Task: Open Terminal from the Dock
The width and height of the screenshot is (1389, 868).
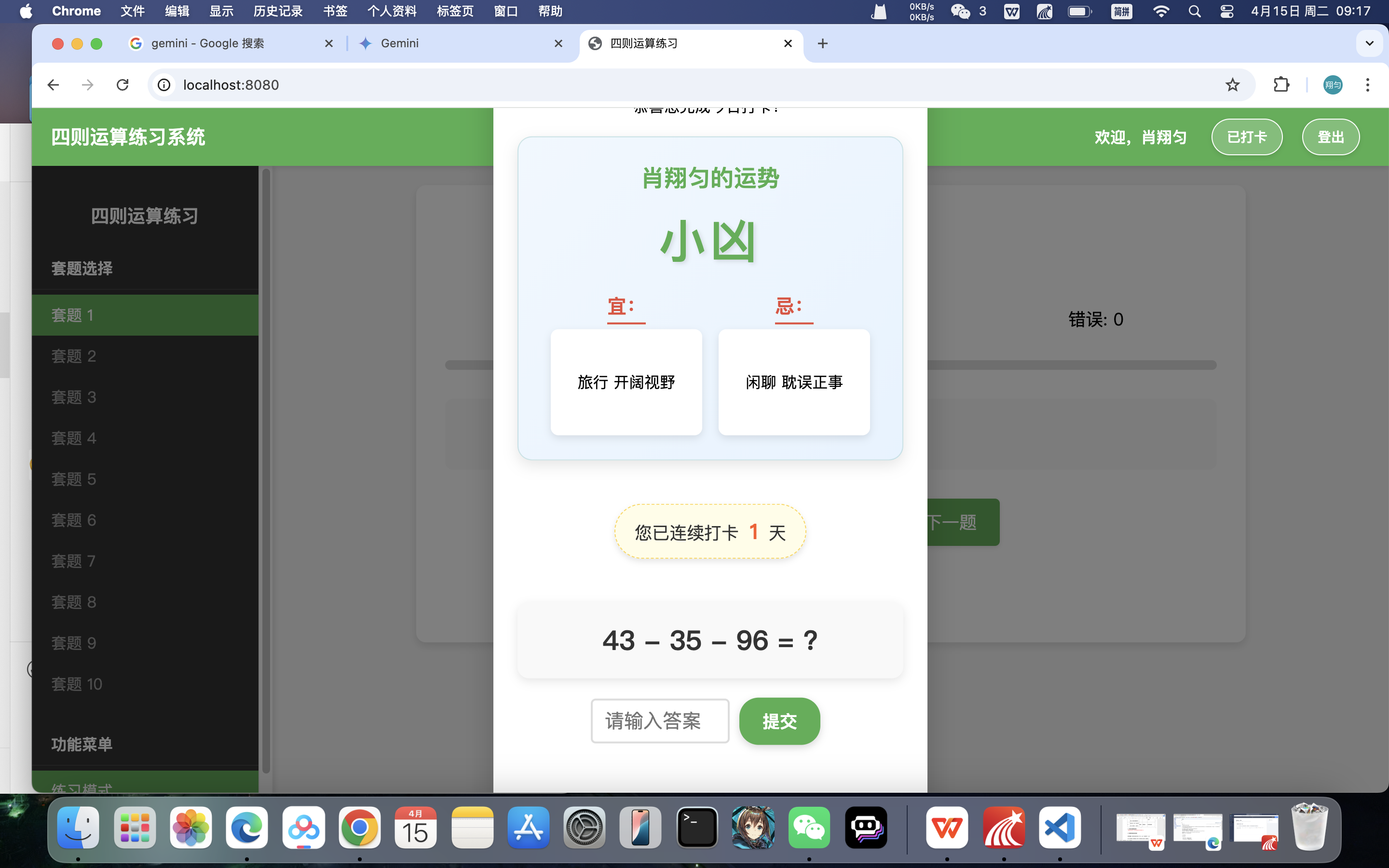Action: [x=697, y=827]
